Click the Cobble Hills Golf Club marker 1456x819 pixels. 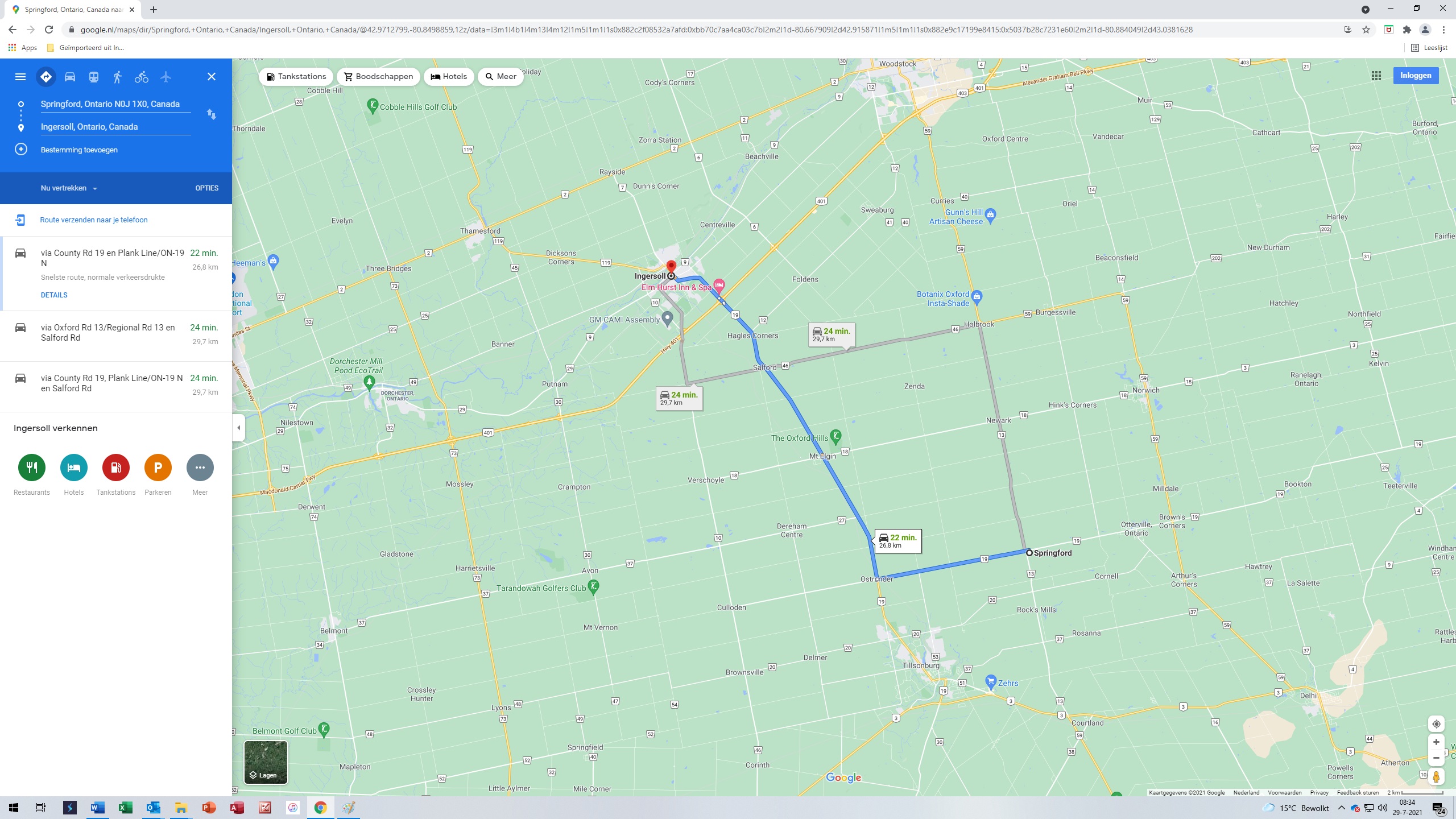[x=373, y=105]
